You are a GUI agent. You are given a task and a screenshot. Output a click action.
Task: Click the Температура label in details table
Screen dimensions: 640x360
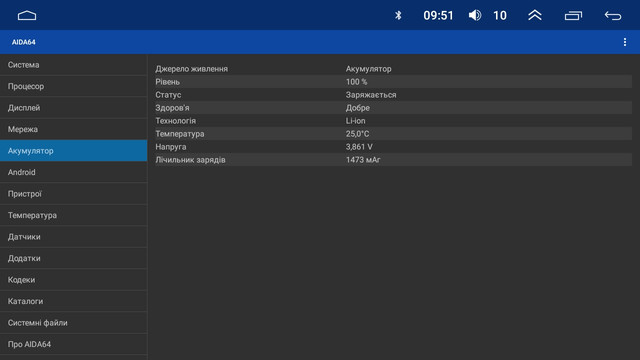pyautogui.click(x=180, y=134)
